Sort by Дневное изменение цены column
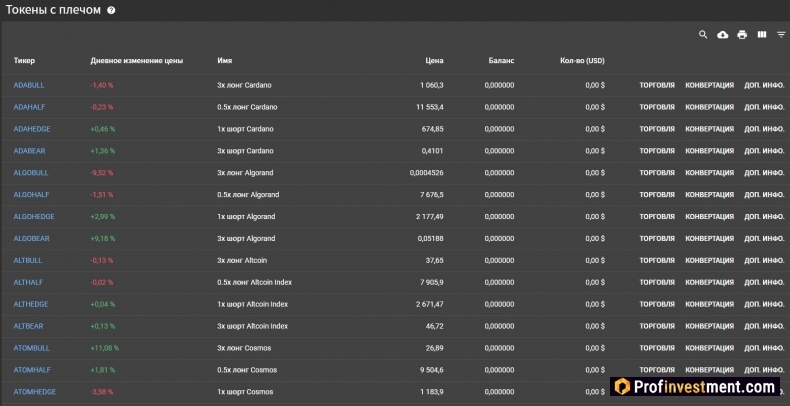The image size is (790, 406). [x=137, y=60]
